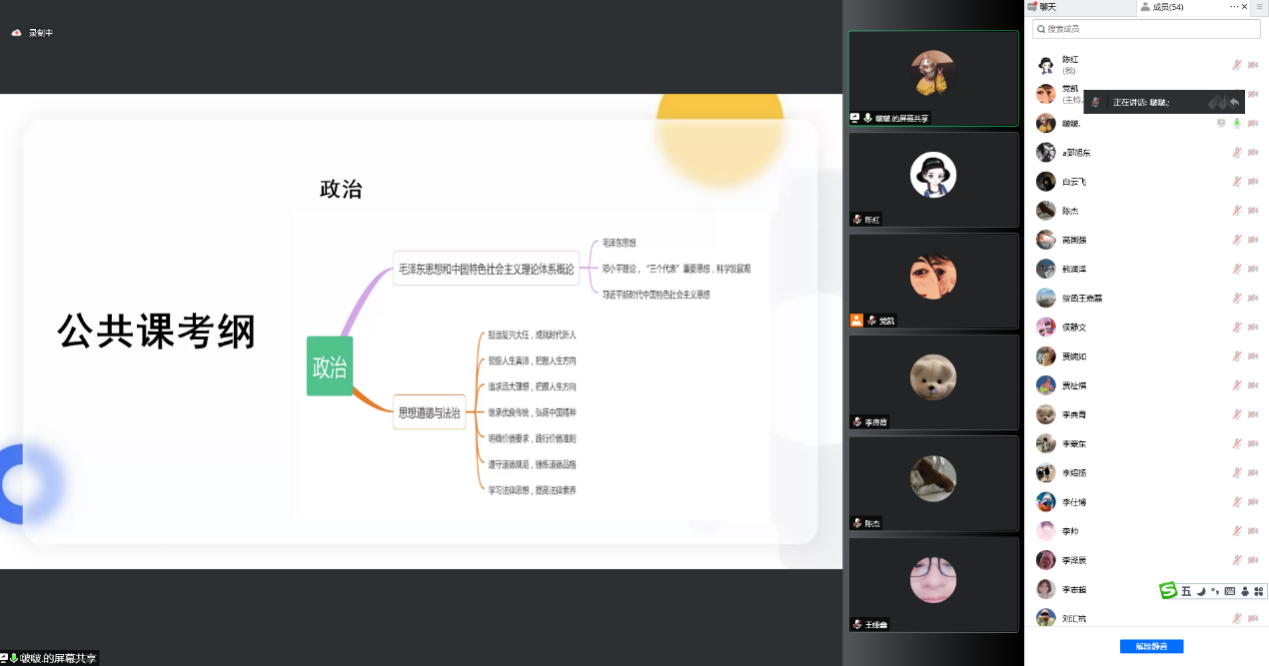
Task: Open the three-dots more options in the members panel
Action: [1235, 7]
